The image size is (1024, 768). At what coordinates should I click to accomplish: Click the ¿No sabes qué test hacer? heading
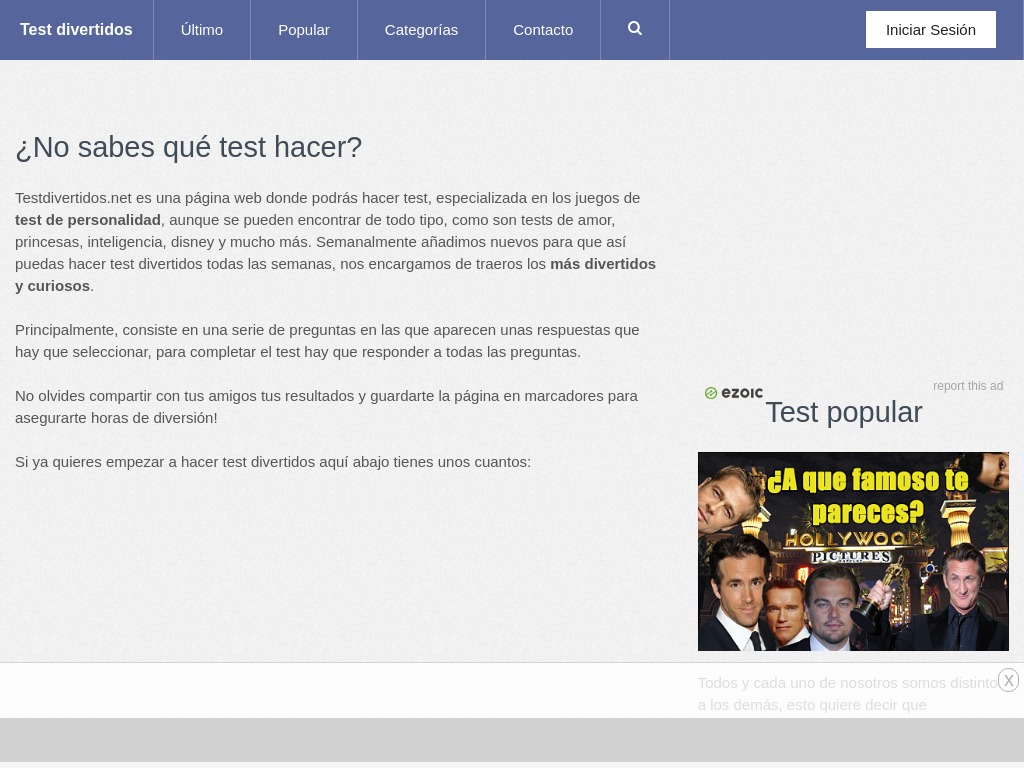point(188,147)
